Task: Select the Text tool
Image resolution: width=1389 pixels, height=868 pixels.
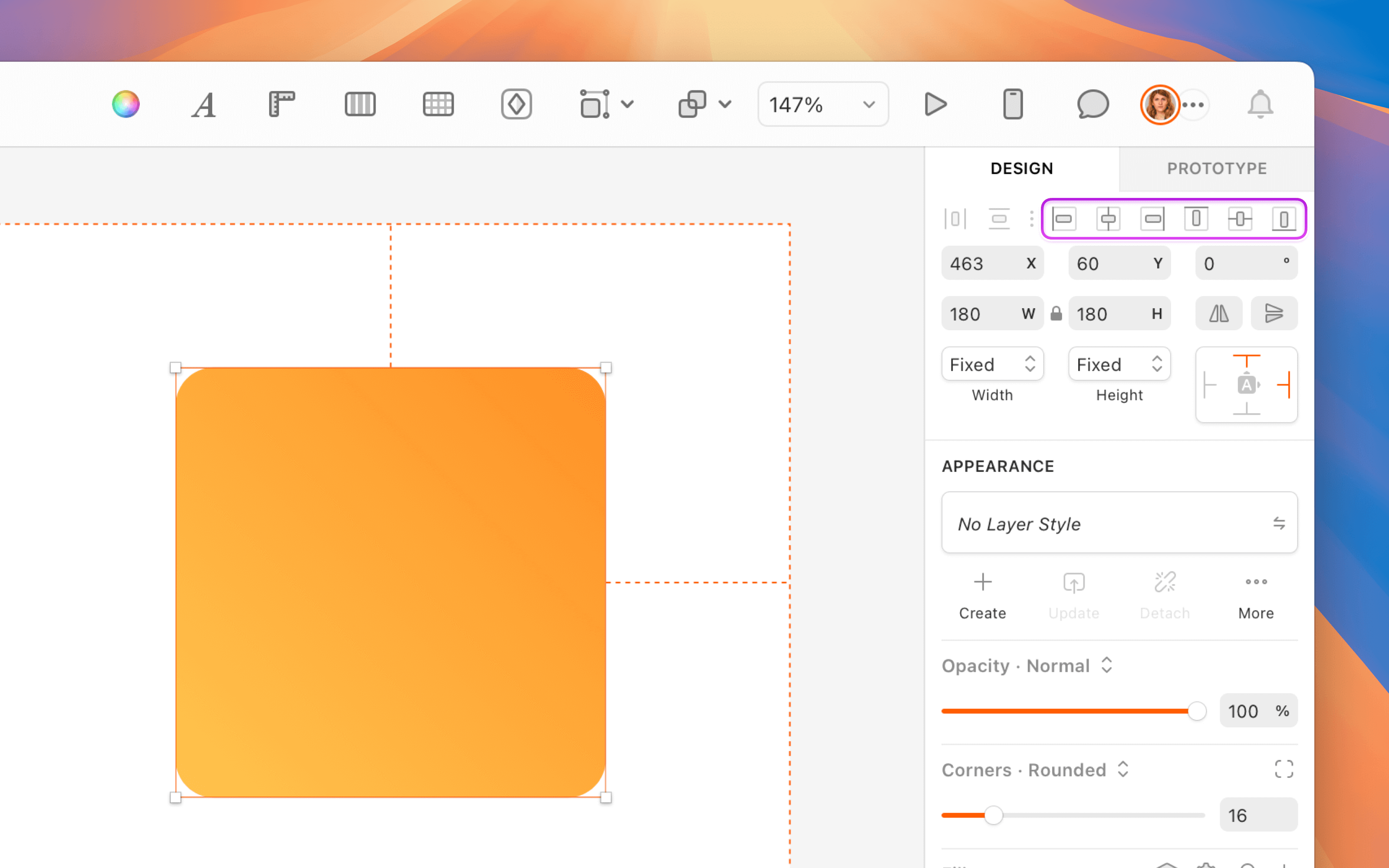Action: click(202, 104)
